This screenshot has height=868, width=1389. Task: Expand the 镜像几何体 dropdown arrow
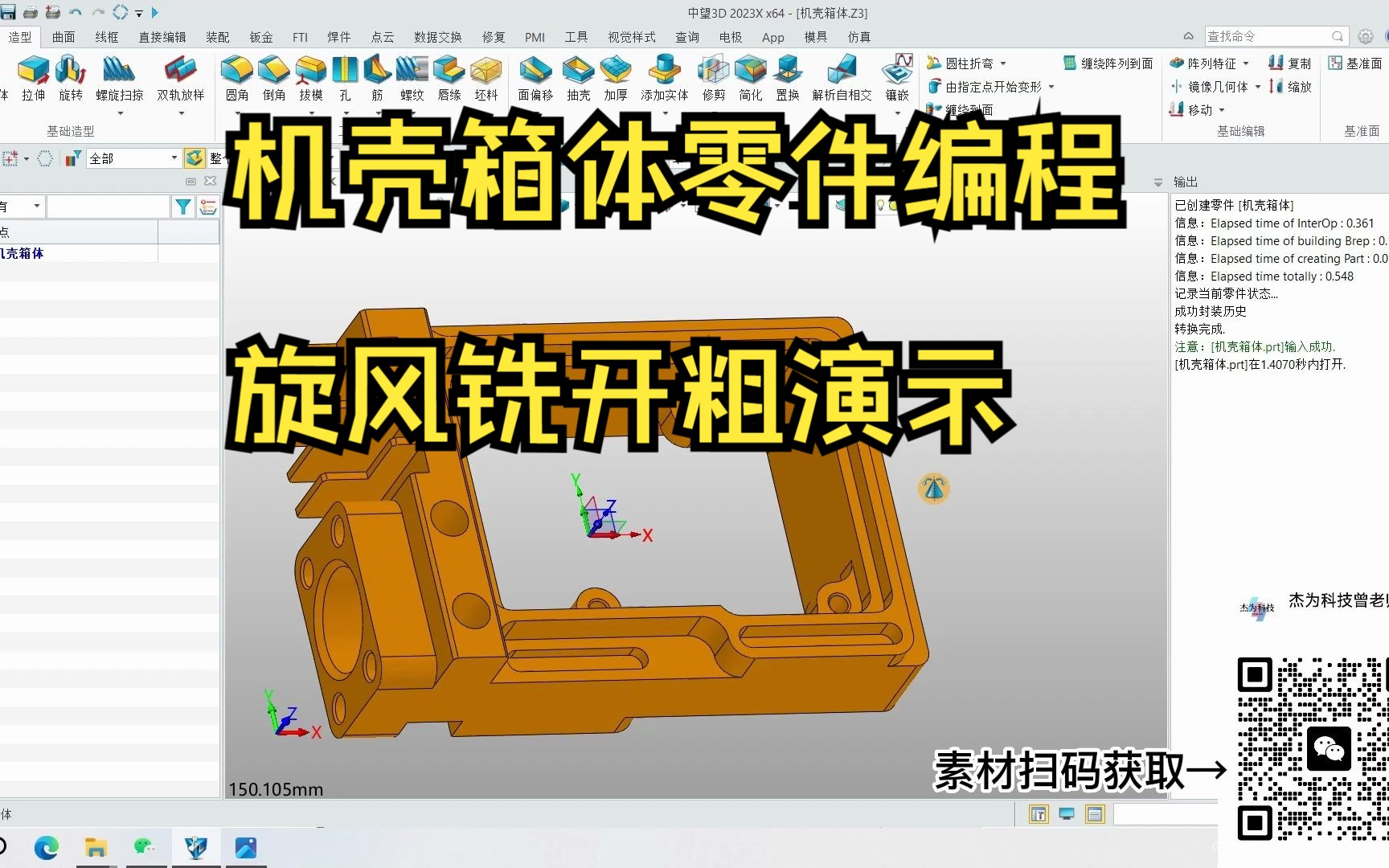pos(1258,87)
